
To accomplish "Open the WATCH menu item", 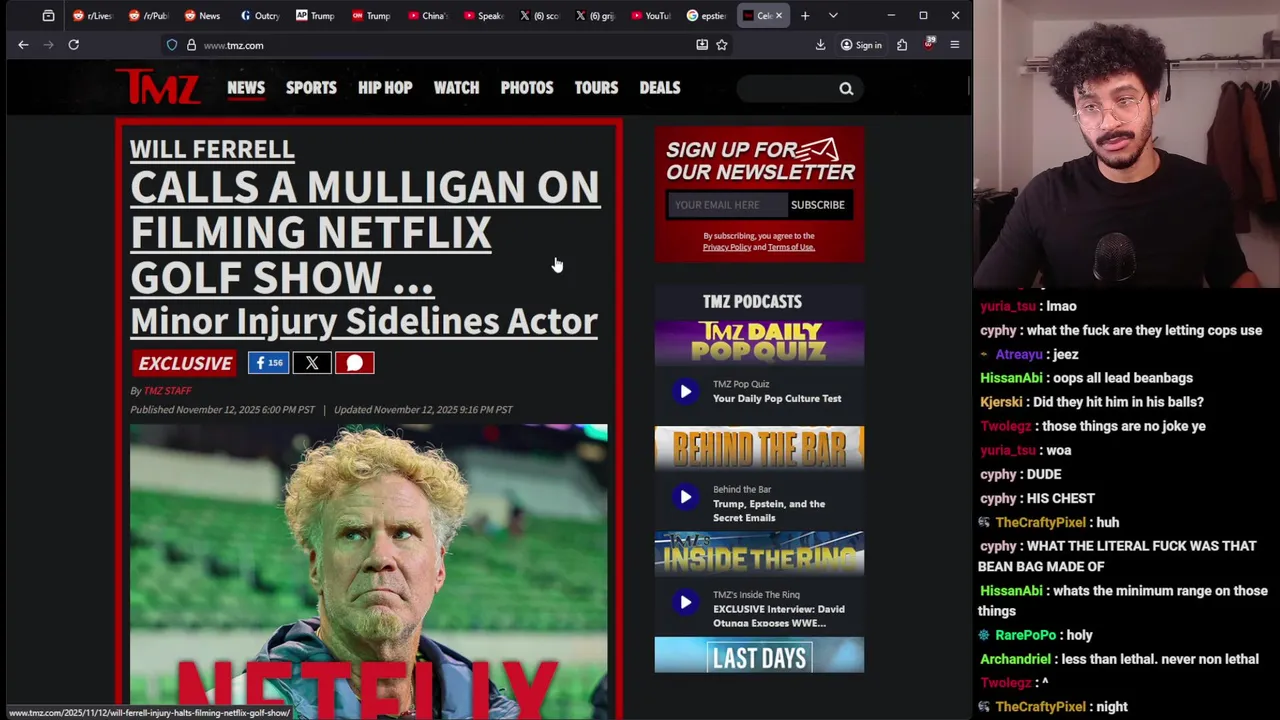I will pos(456,88).
